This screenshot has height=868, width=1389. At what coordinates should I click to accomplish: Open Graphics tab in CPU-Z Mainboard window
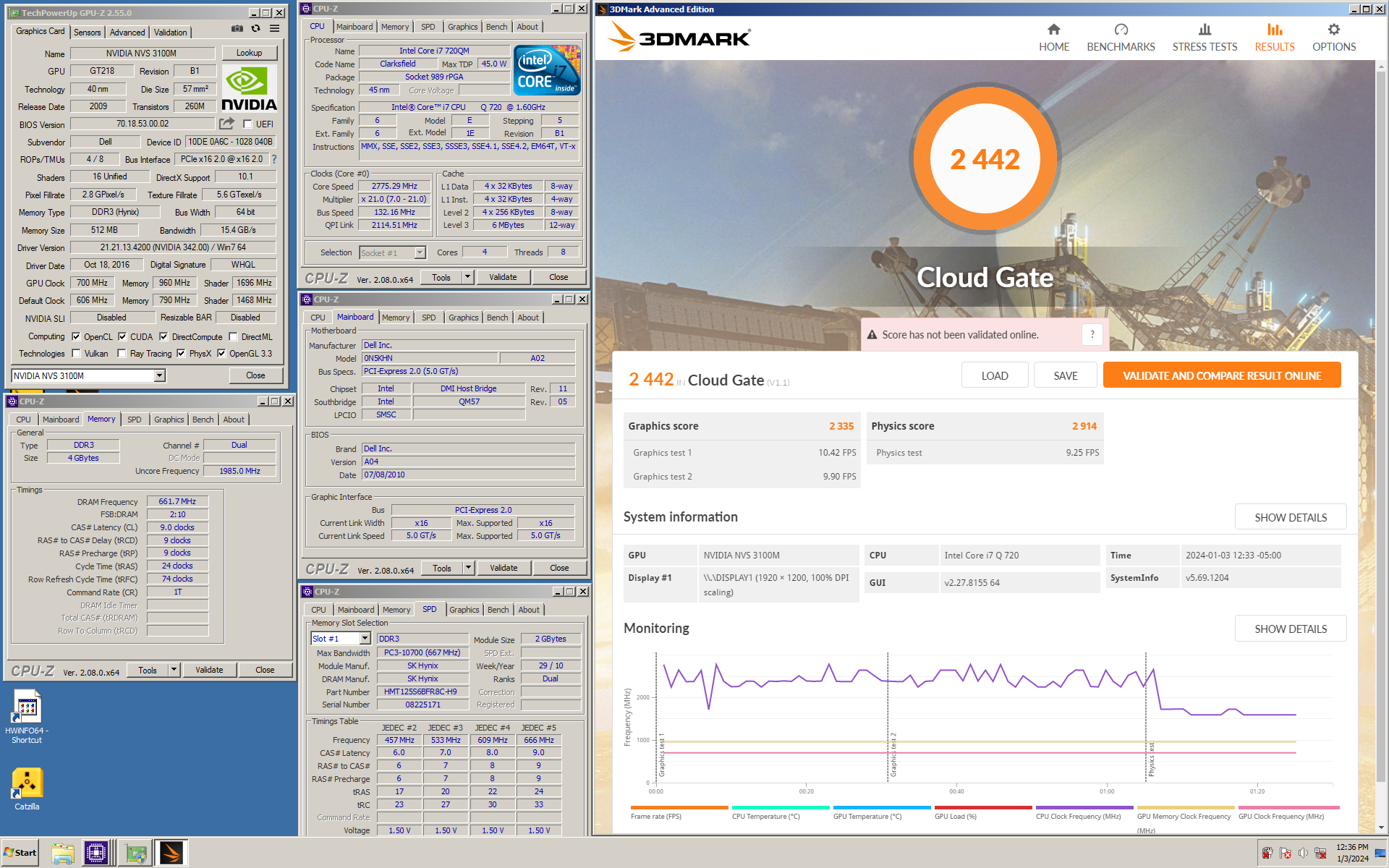tap(463, 318)
